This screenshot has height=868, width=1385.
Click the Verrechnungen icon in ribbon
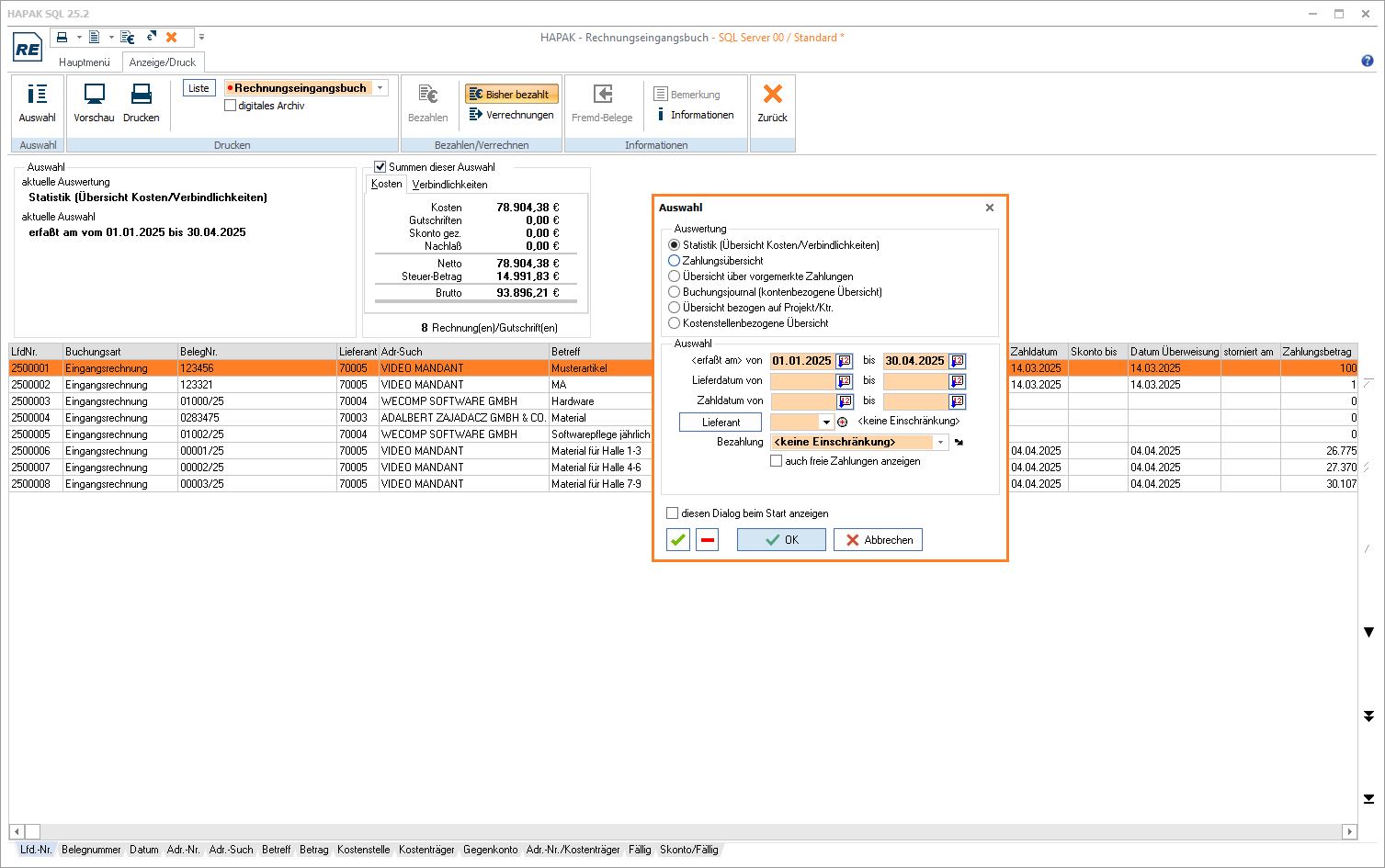(476, 115)
